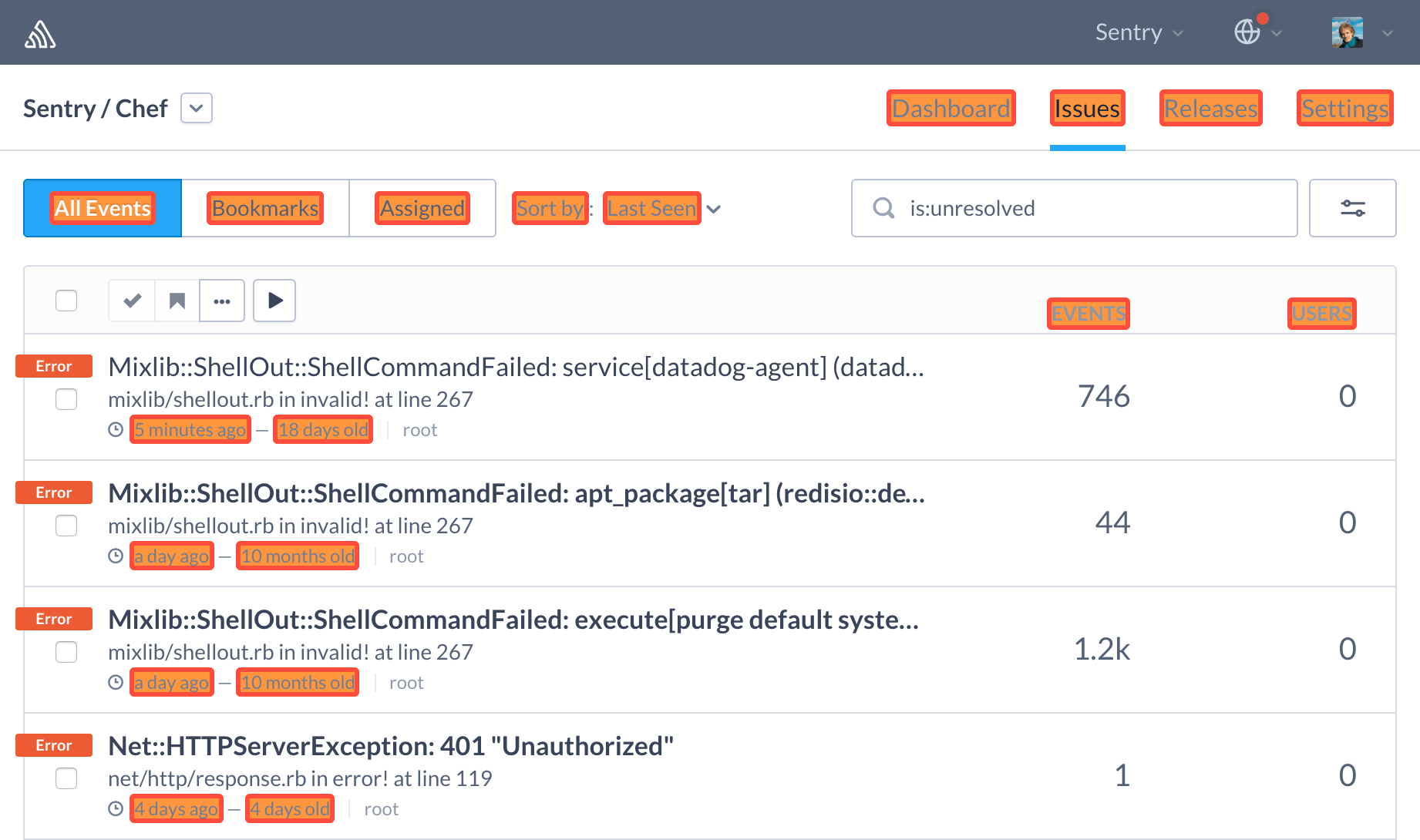Screen dimensions: 1420x840
Task: Click the event count 1.2k
Action: pos(1102,649)
